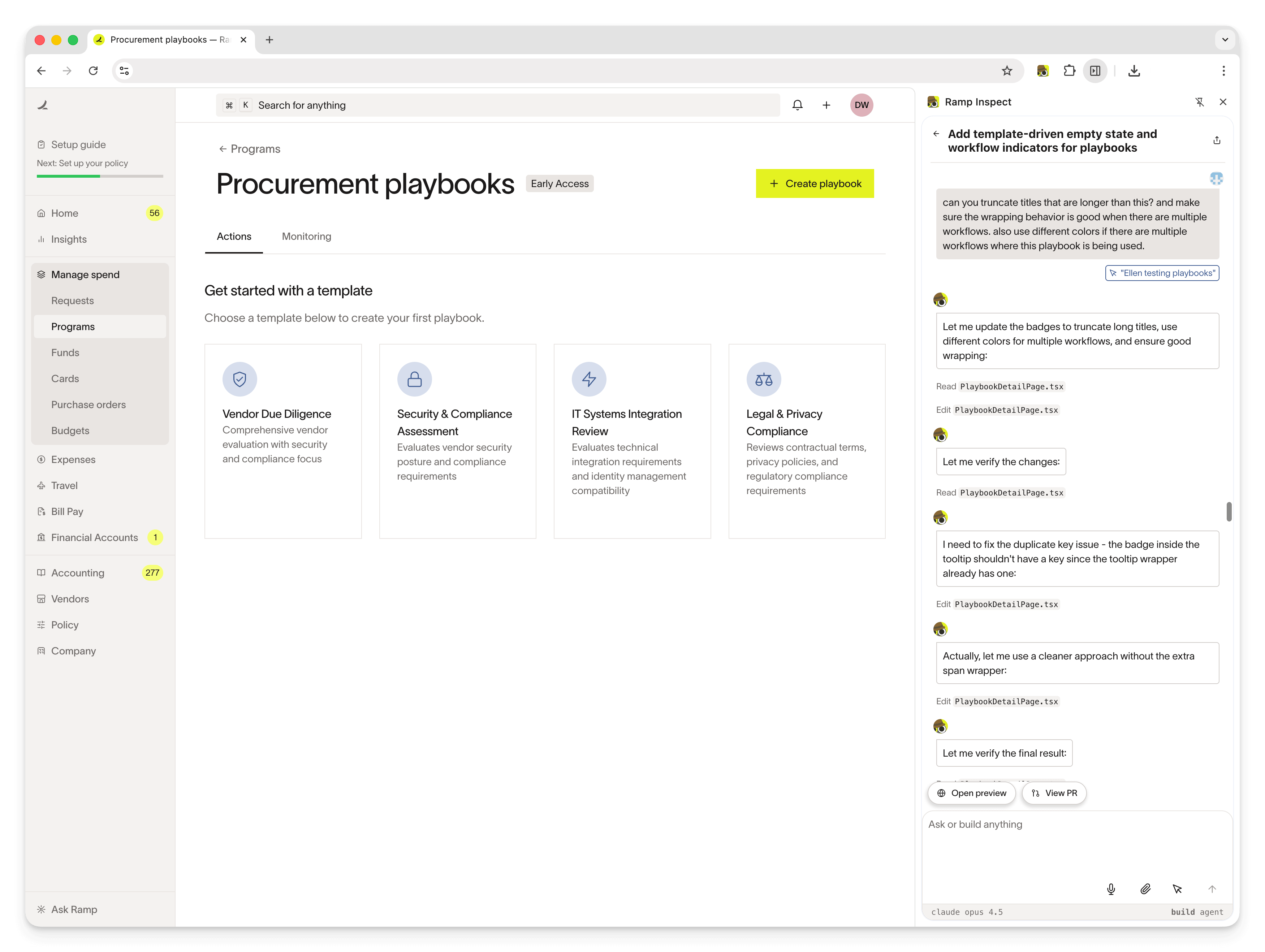Click the element picker cursor icon
Screen dimensions: 1265x952
[1178, 888]
